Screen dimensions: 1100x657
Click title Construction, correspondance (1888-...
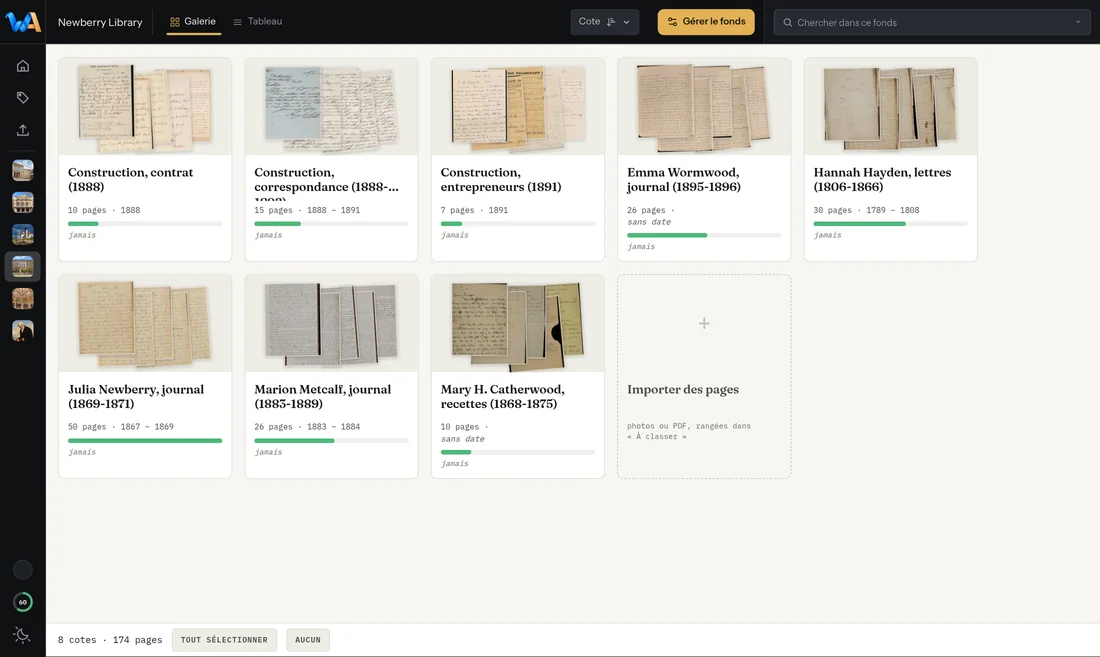(x=326, y=180)
